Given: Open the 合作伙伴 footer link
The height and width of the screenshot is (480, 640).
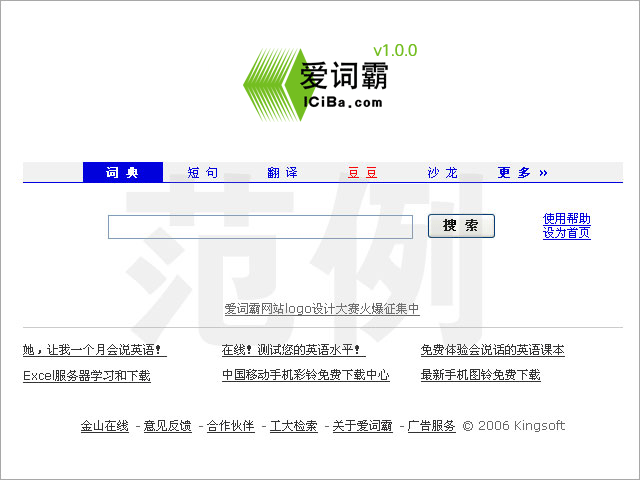Looking at the screenshot, I should [231, 426].
